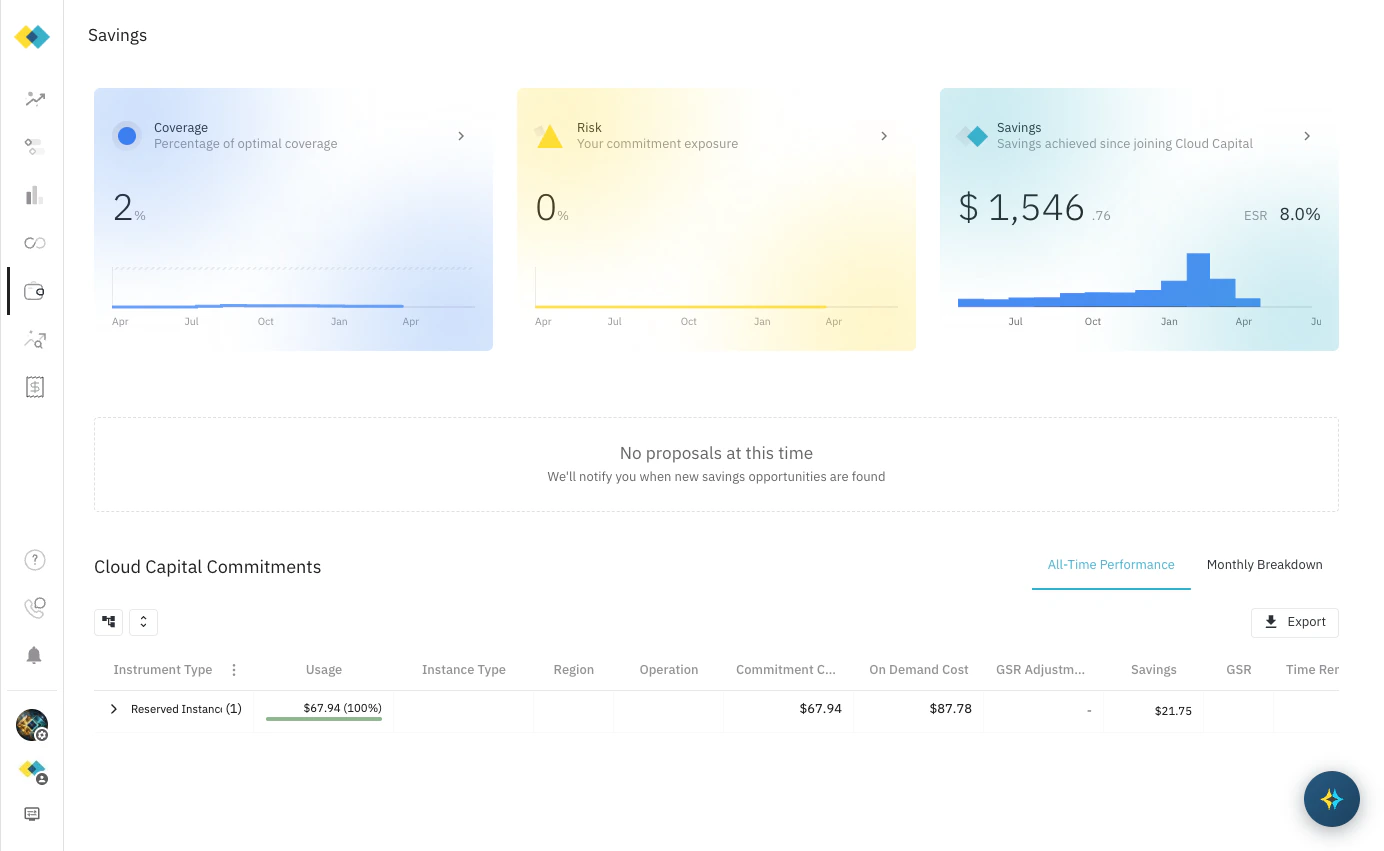This screenshot has width=1384, height=851.
Task: Click the ESR 8.0% value
Action: [x=1282, y=214]
